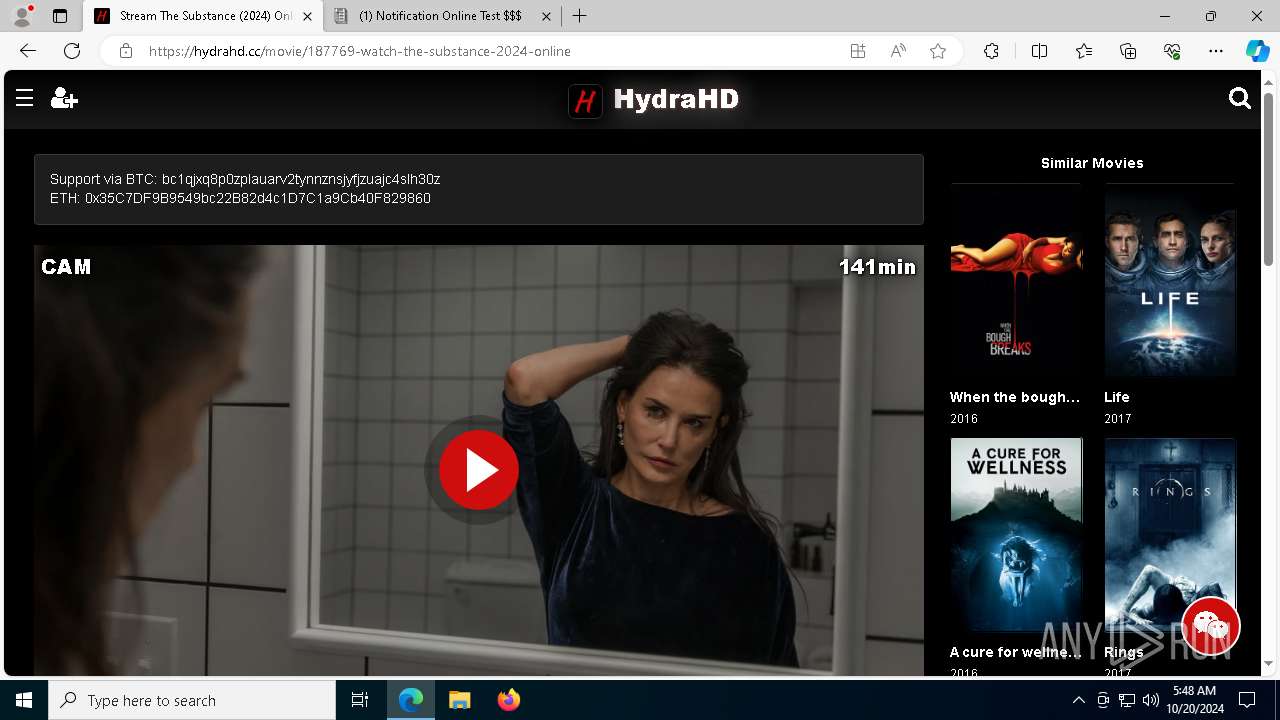Click the 'A cure for wellne...' title link
The width and height of the screenshot is (1280, 720).
(1016, 652)
